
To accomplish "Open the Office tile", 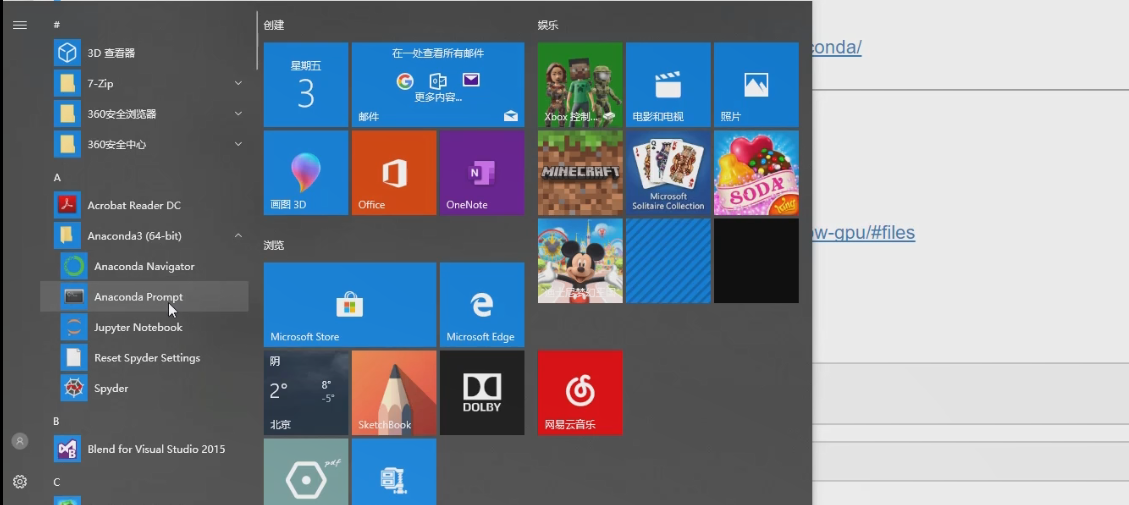I will click(394, 173).
